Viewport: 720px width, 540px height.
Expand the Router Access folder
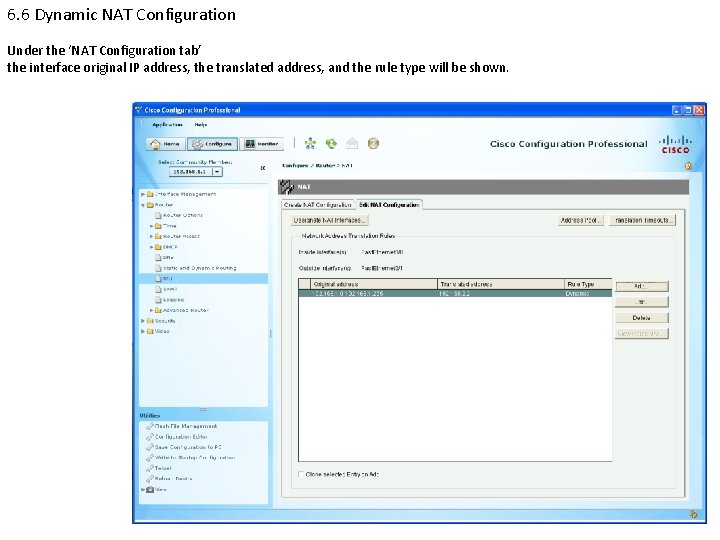coord(152,236)
